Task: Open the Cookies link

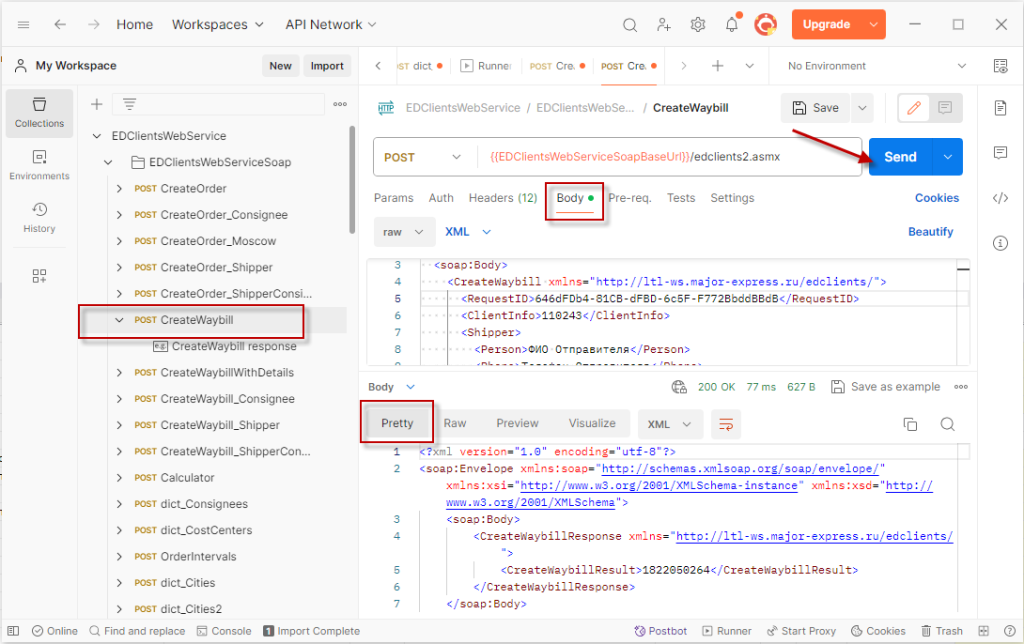Action: 936,198
